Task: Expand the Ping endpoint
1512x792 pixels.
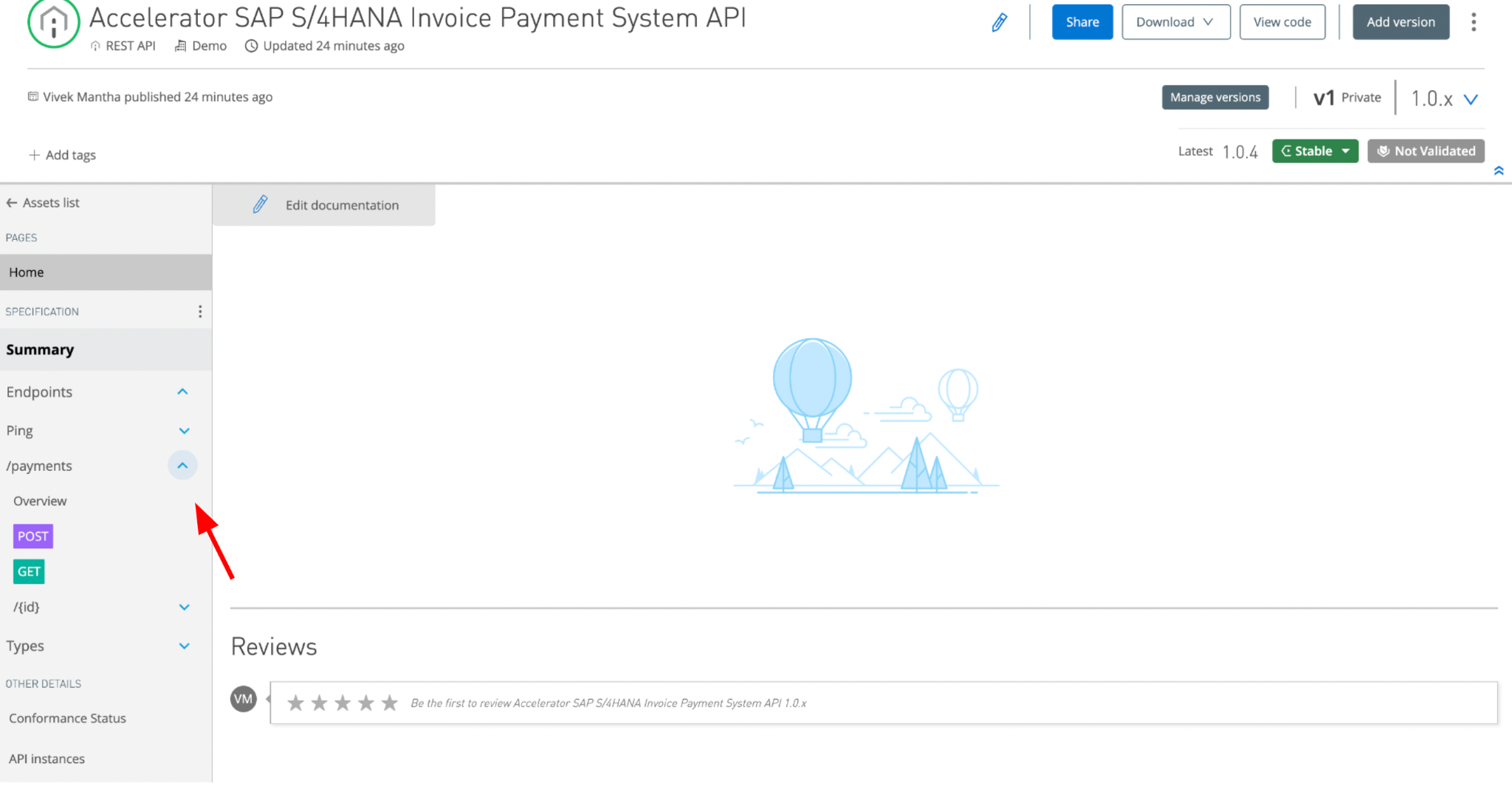Action: point(184,431)
